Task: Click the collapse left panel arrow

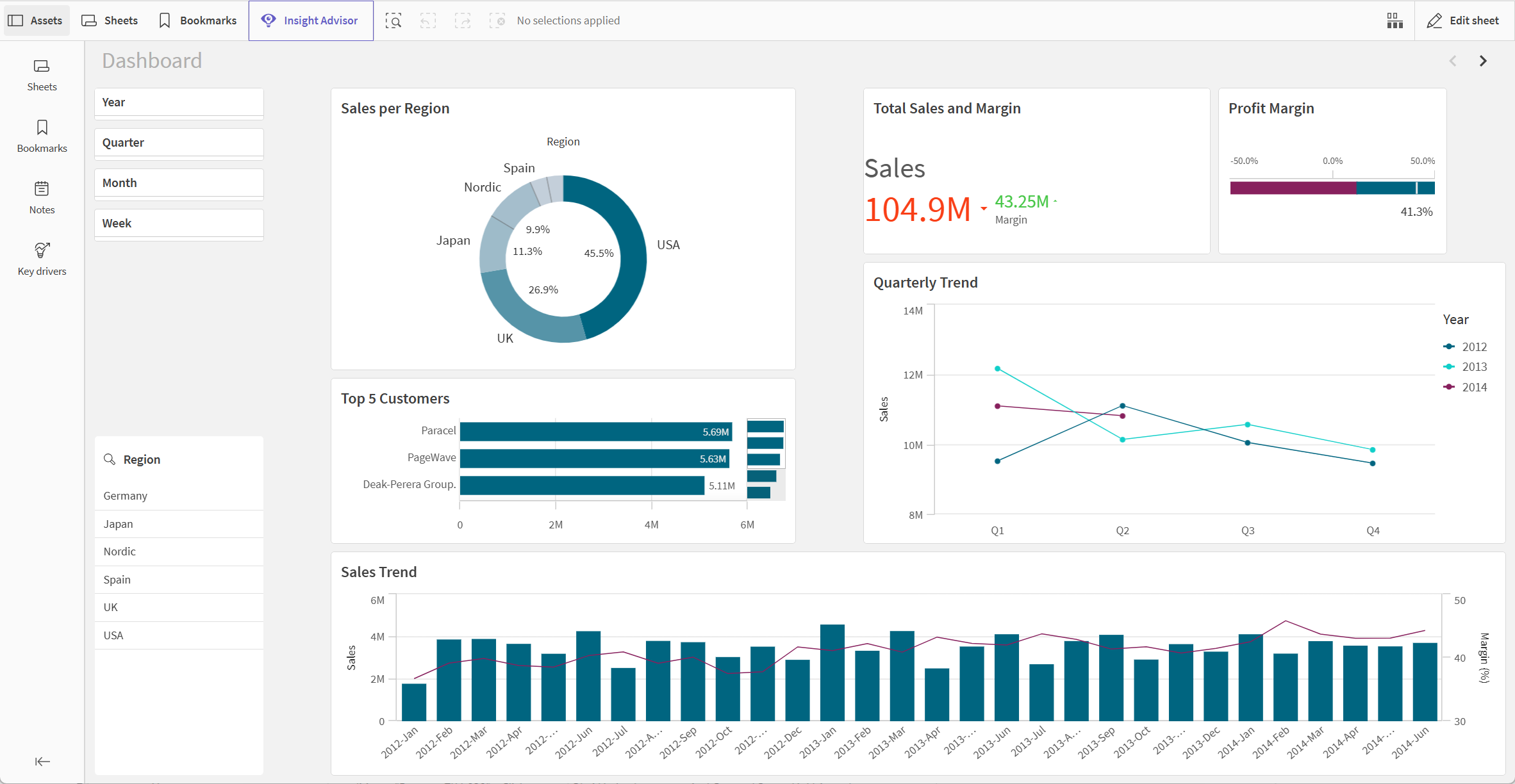Action: click(42, 762)
